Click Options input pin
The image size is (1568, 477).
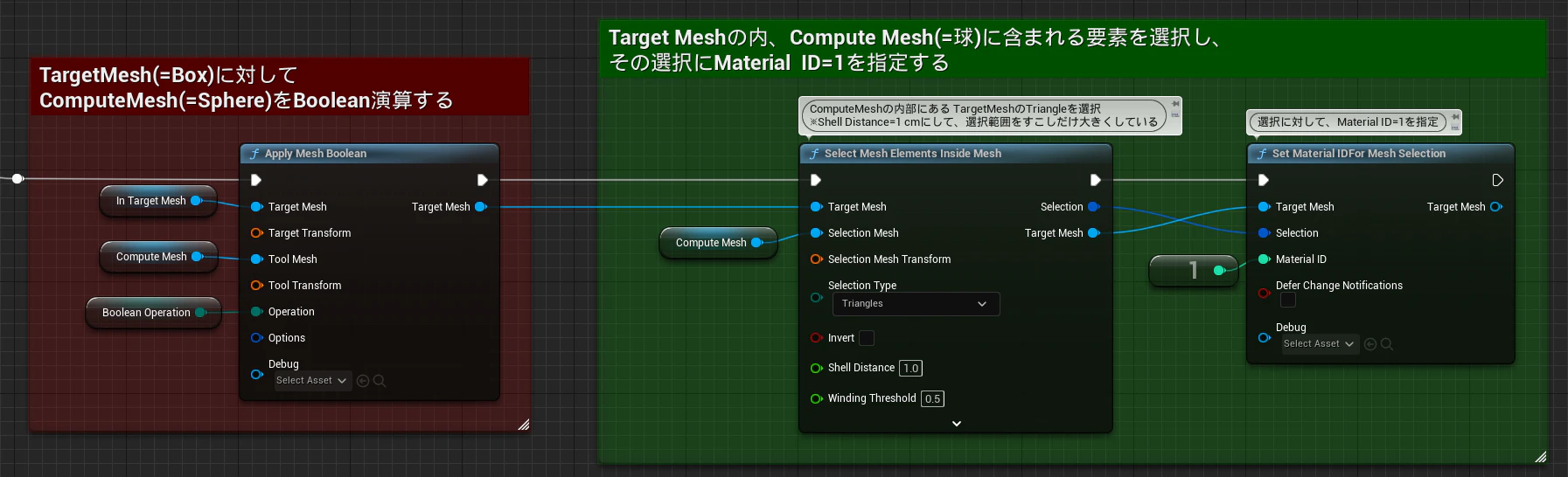257,338
